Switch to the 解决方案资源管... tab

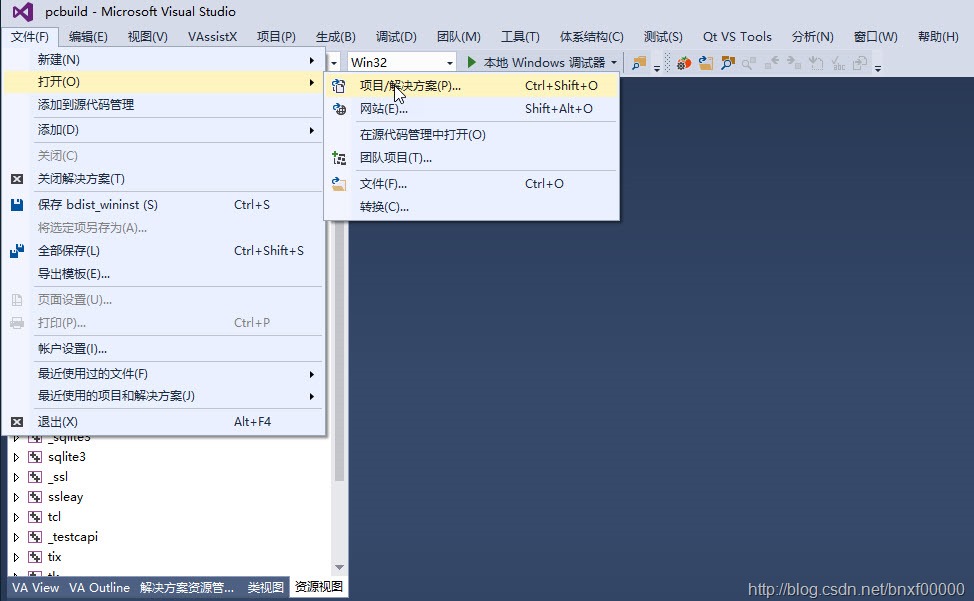(187, 587)
